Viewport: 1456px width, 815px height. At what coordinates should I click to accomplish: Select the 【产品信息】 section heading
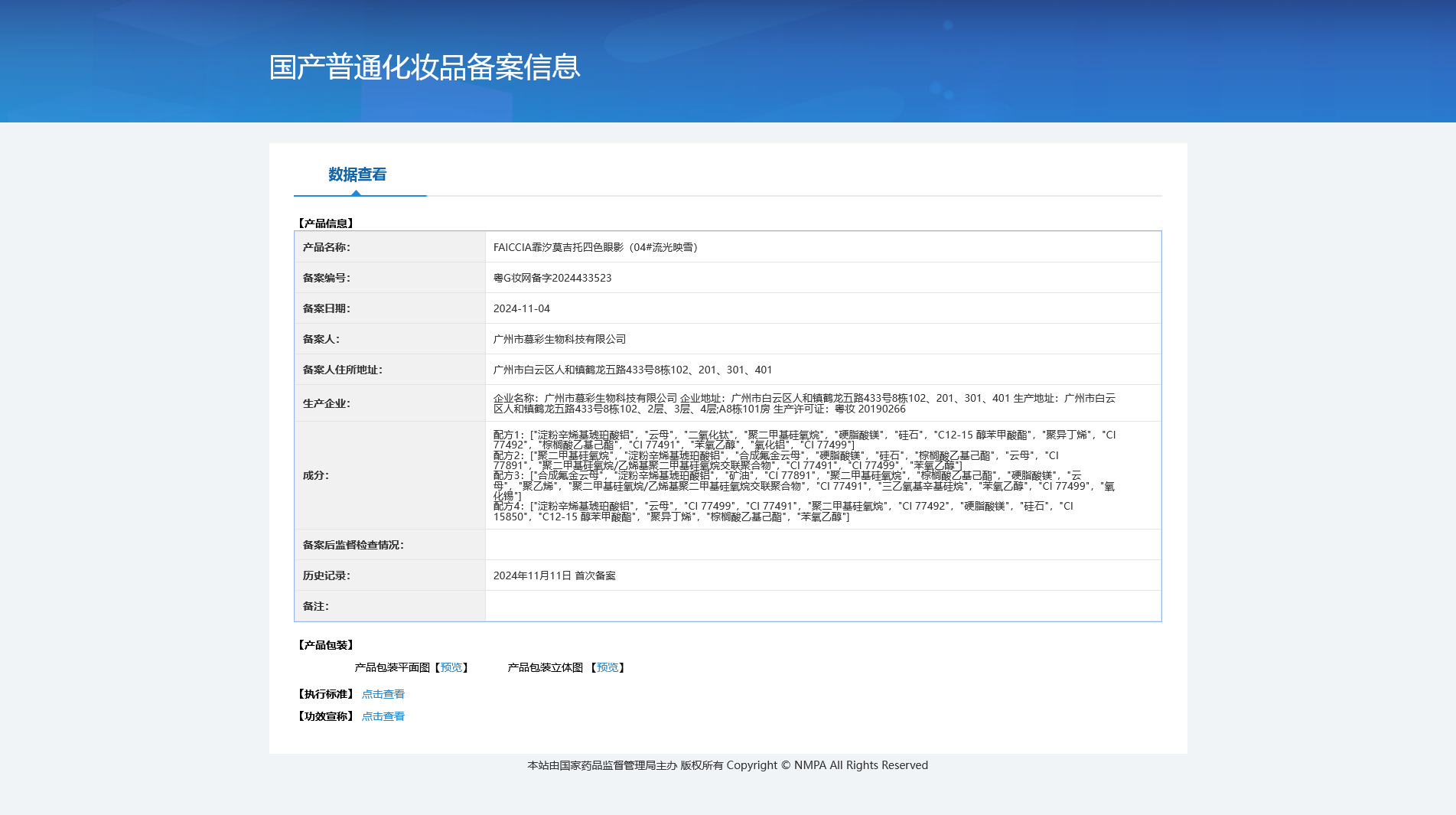tap(325, 223)
